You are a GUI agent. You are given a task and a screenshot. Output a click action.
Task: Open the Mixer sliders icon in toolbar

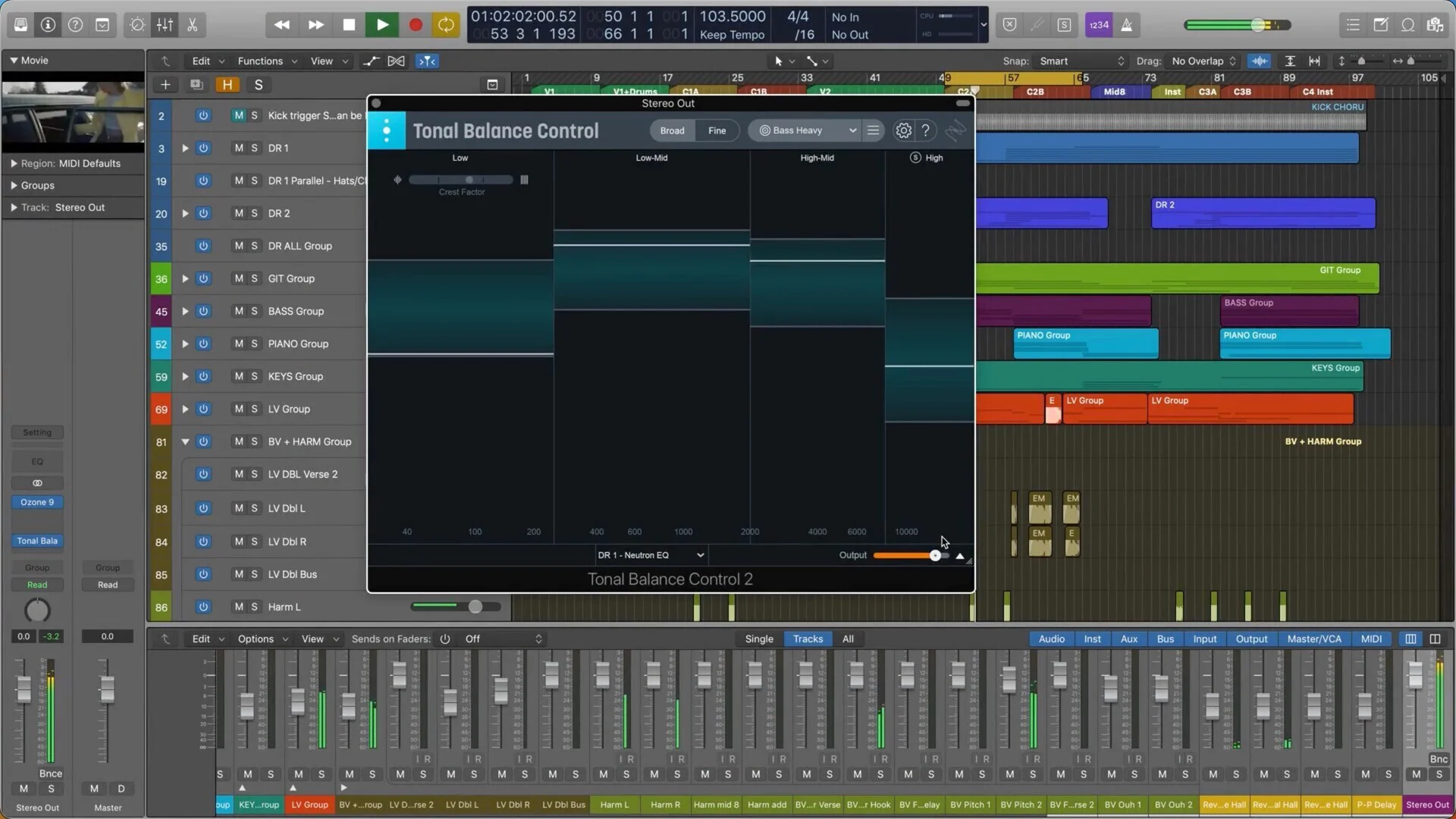tap(165, 25)
